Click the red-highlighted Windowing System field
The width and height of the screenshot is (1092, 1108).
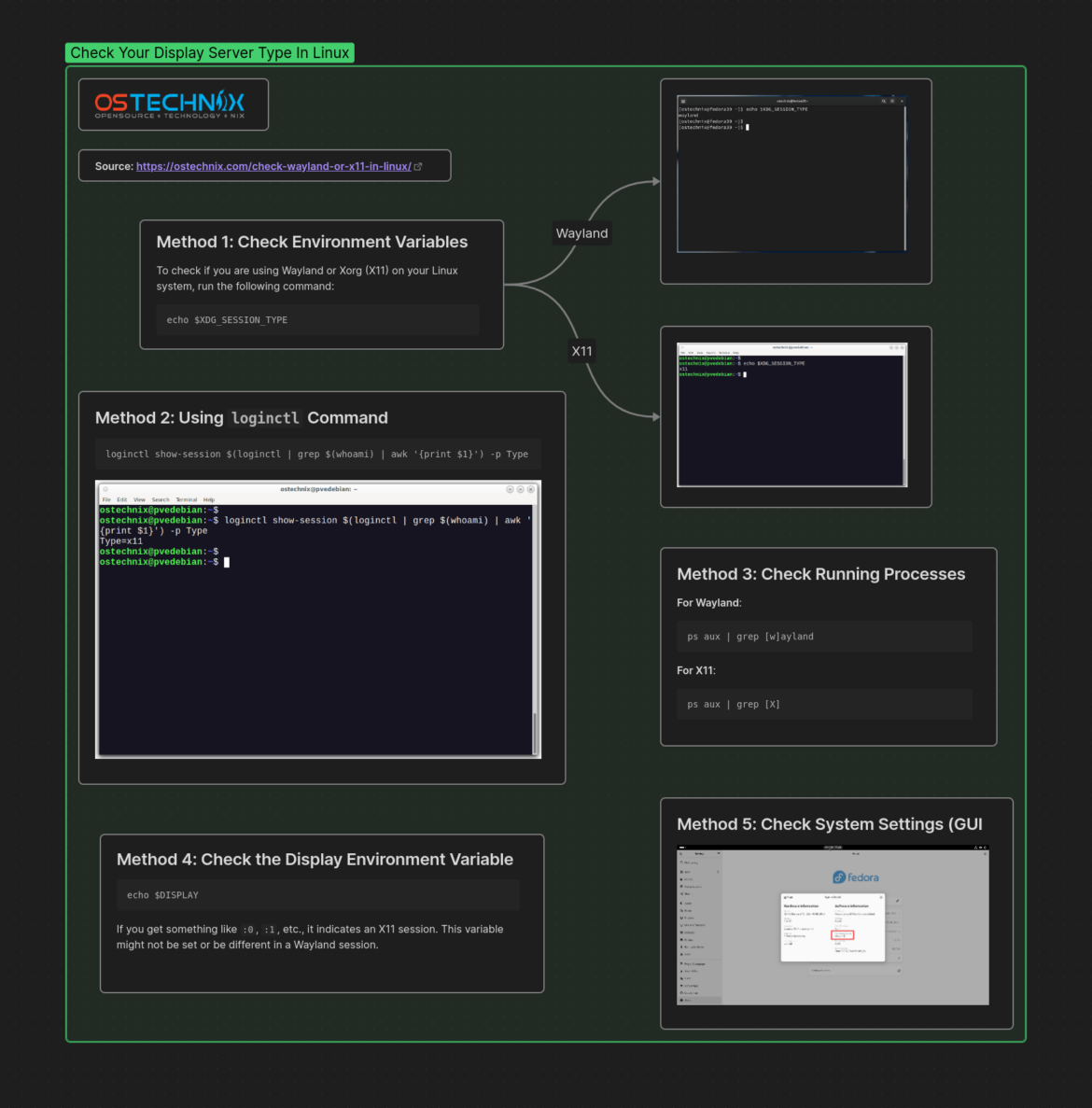click(x=843, y=934)
